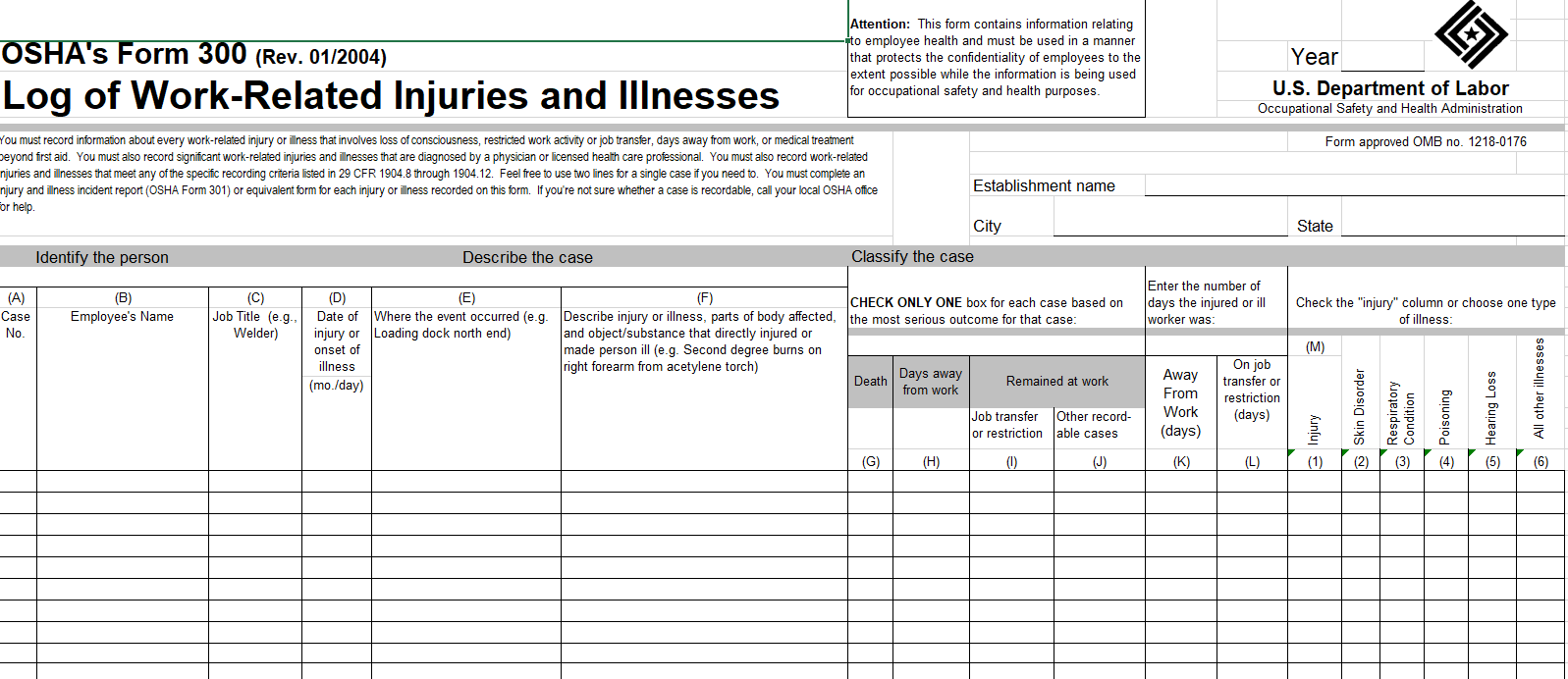Click the Department of Labor diamond logo
This screenshot has width=1568, height=679.
tap(1470, 34)
